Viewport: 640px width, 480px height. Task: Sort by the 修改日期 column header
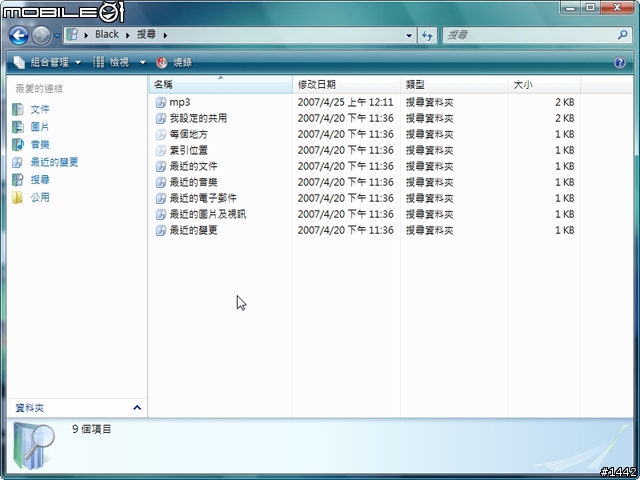346,85
